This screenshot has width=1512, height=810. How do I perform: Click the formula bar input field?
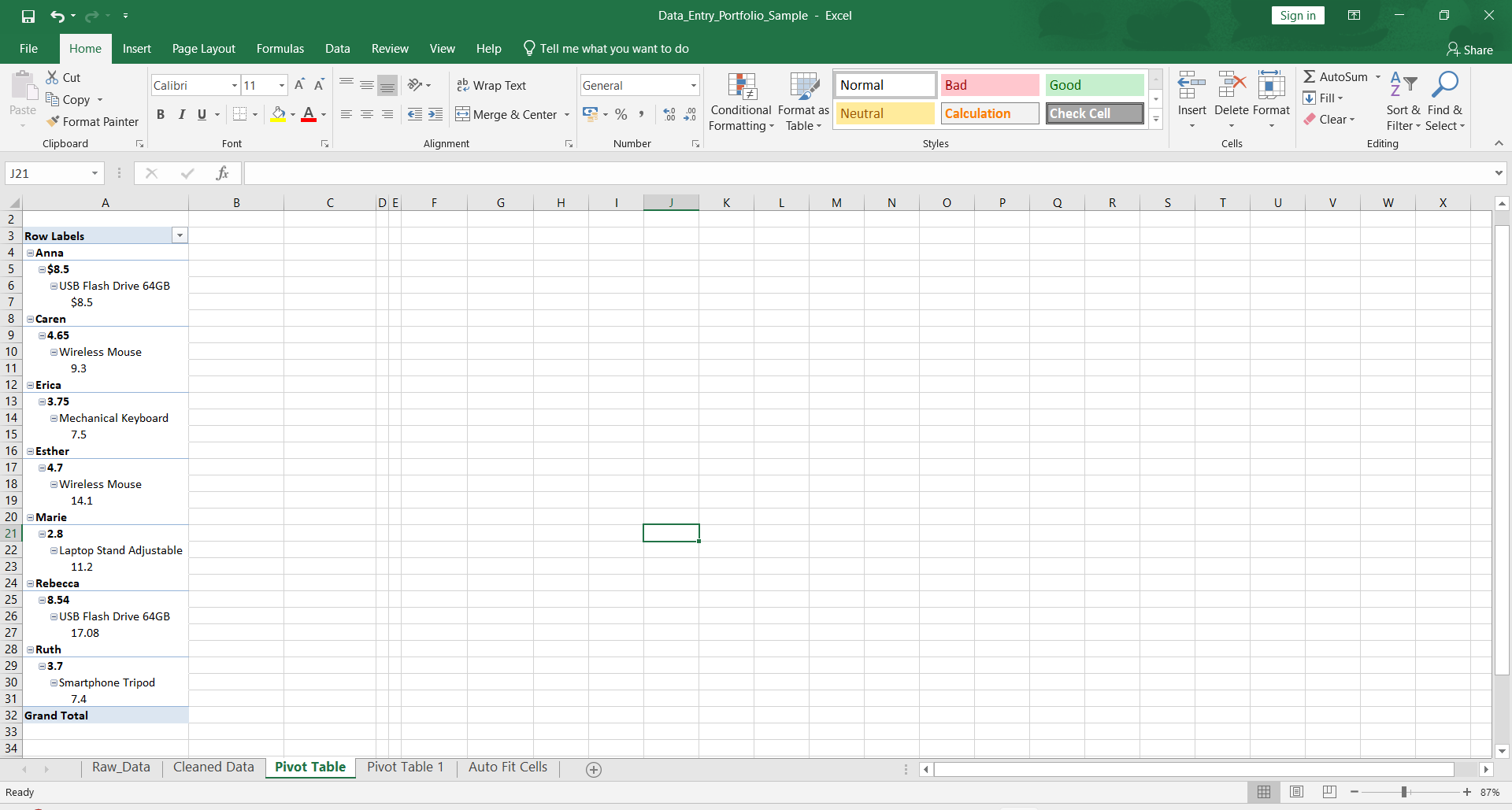point(868,173)
